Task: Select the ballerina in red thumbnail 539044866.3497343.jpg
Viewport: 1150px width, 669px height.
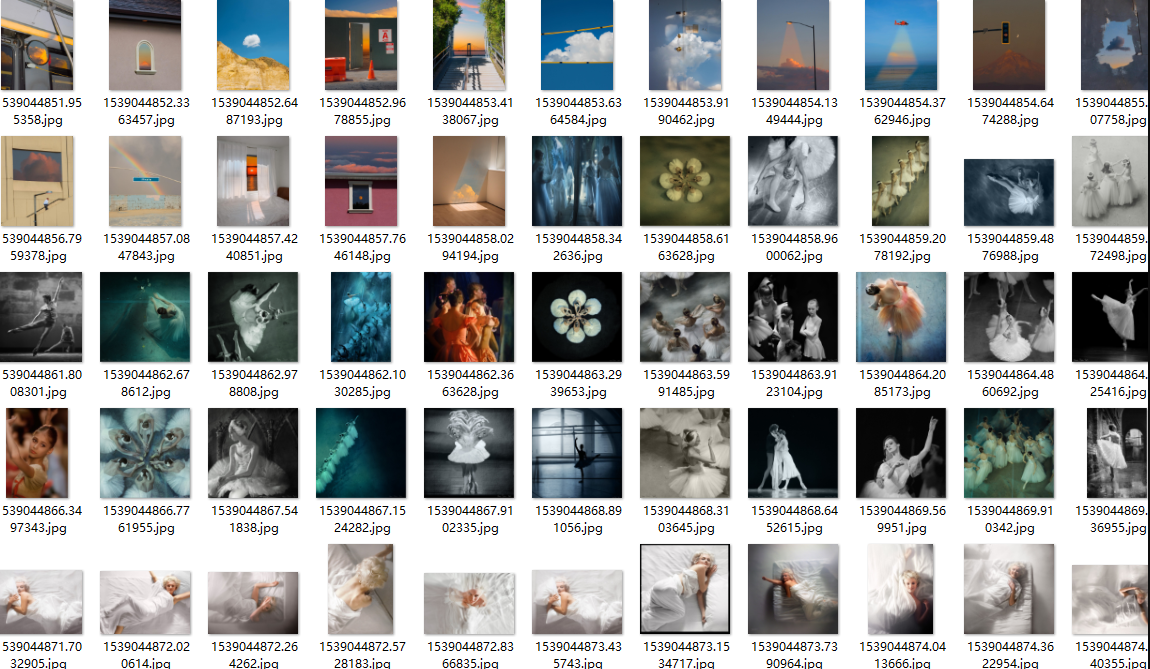Action: coord(37,453)
